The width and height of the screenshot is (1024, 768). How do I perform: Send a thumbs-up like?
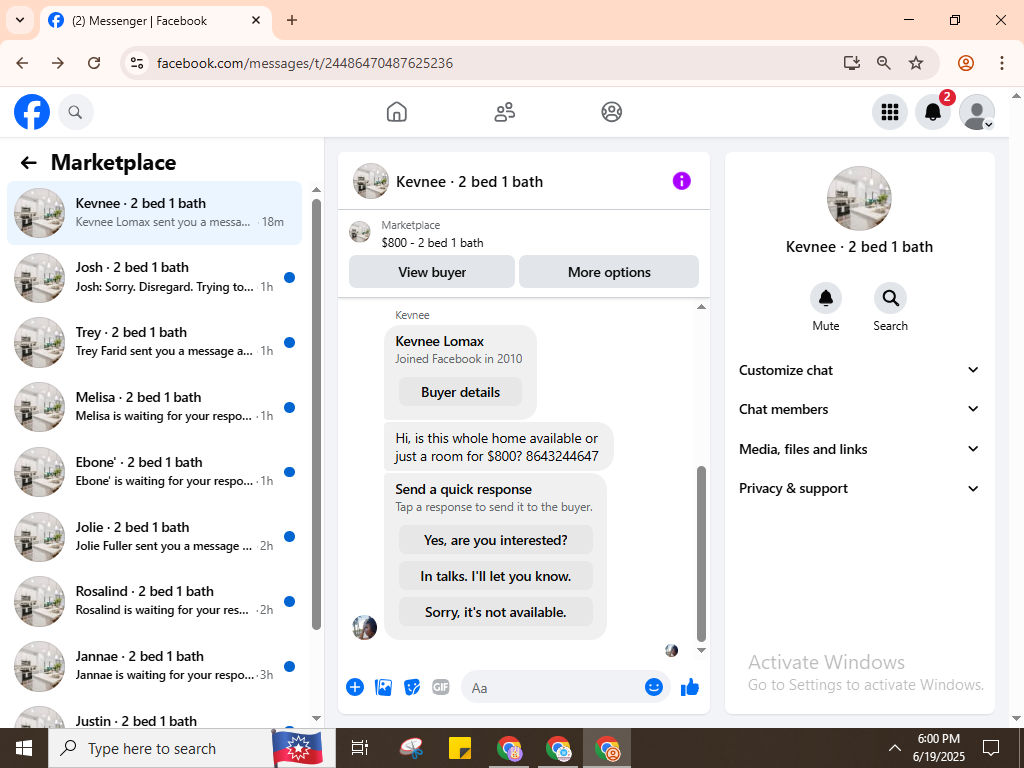tap(690, 687)
